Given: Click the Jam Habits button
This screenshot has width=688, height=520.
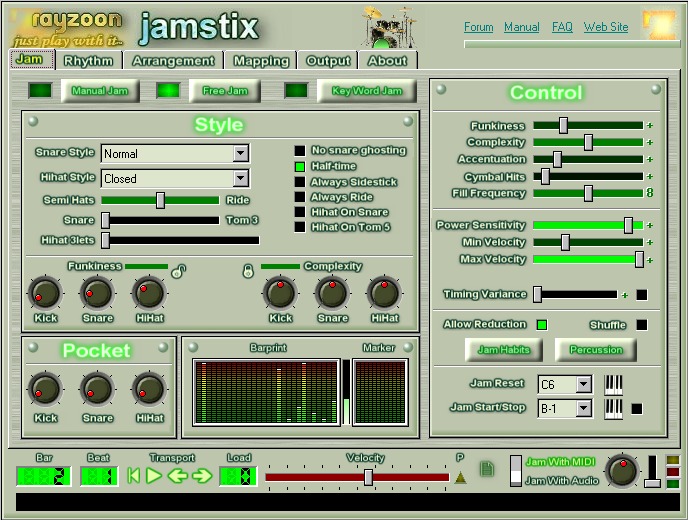Looking at the screenshot, I should click(504, 350).
